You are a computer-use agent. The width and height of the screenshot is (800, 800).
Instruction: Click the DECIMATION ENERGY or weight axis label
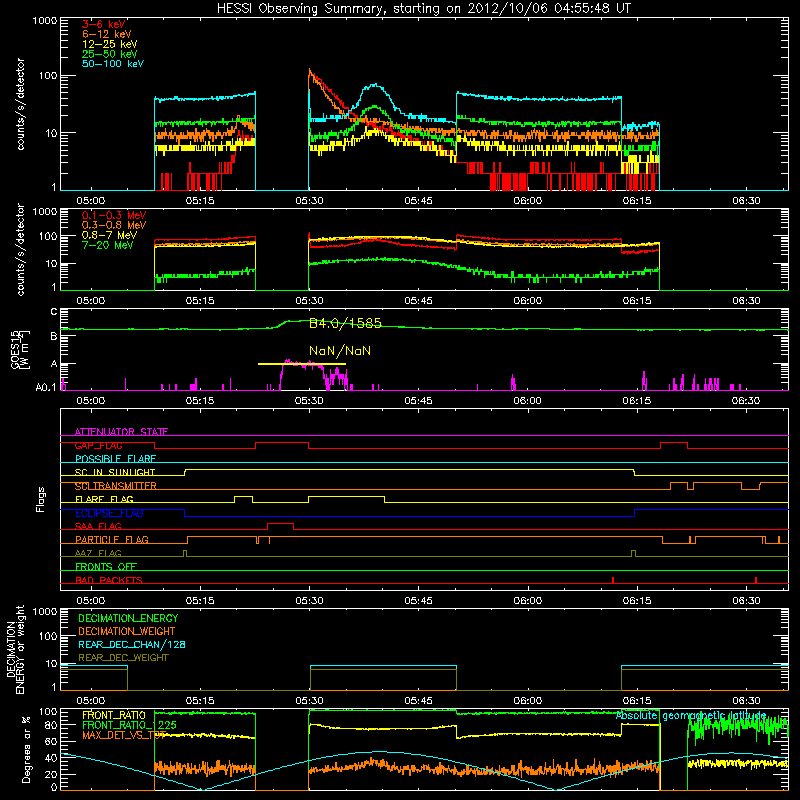pos(15,649)
